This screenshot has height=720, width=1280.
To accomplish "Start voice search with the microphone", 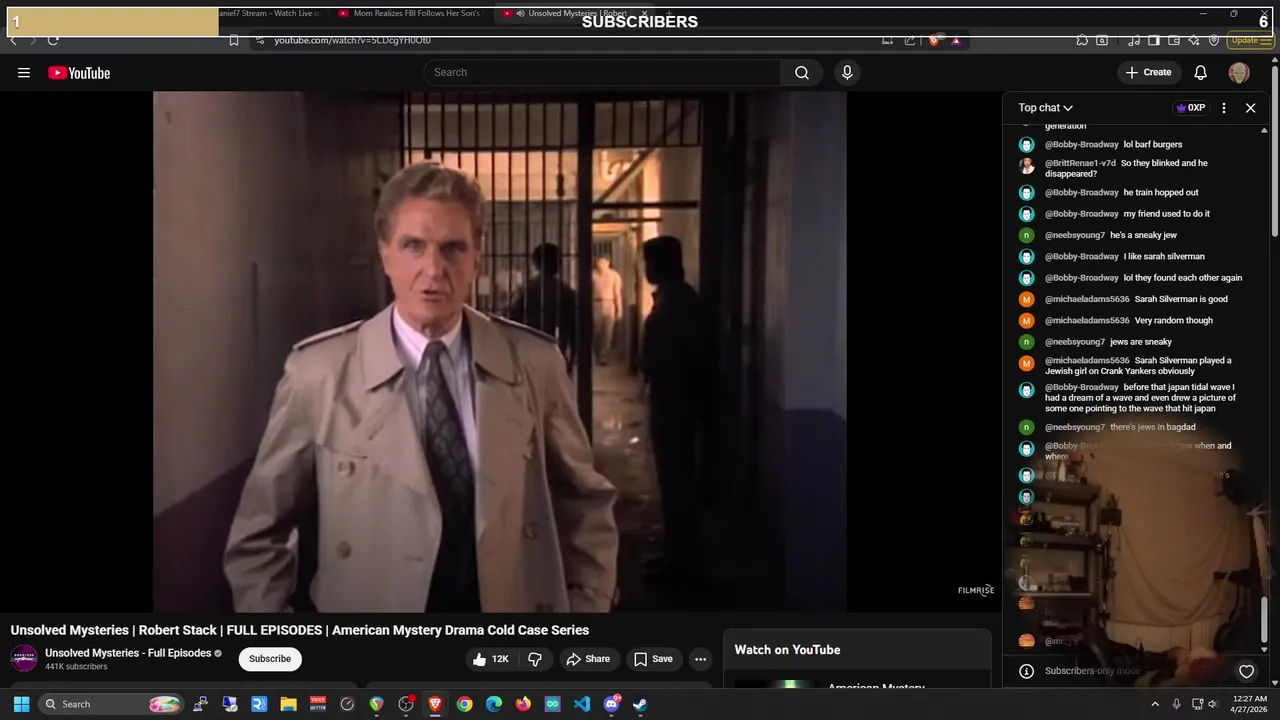I will (x=847, y=72).
